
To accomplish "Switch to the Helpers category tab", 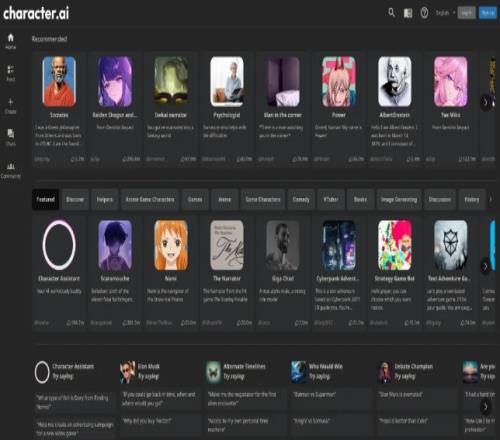I will [105, 199].
